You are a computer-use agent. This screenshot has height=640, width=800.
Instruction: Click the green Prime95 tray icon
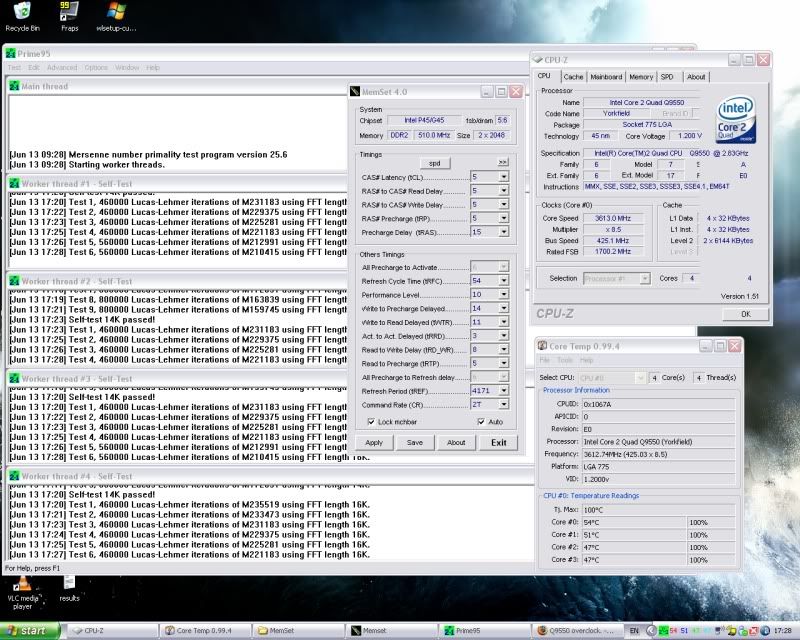pos(663,631)
